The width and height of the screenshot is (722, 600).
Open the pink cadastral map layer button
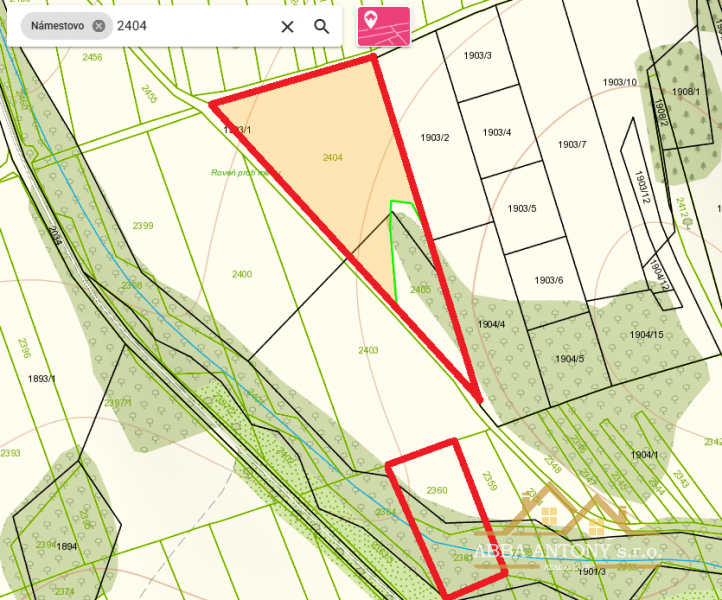(x=384, y=26)
